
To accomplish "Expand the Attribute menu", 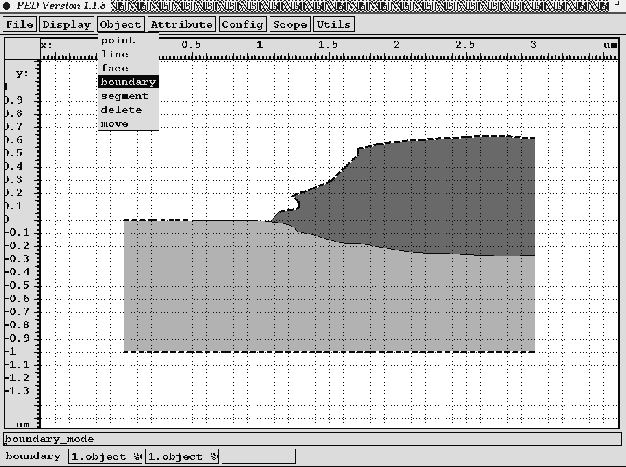I will pyautogui.click(x=181, y=24).
